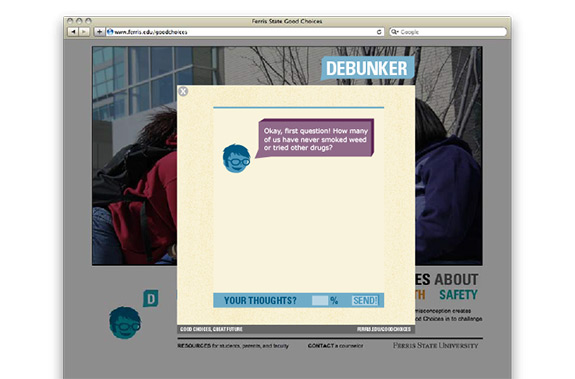This screenshot has height=379, width=575.
Task: Focus the percentage answer field
Action: click(320, 301)
